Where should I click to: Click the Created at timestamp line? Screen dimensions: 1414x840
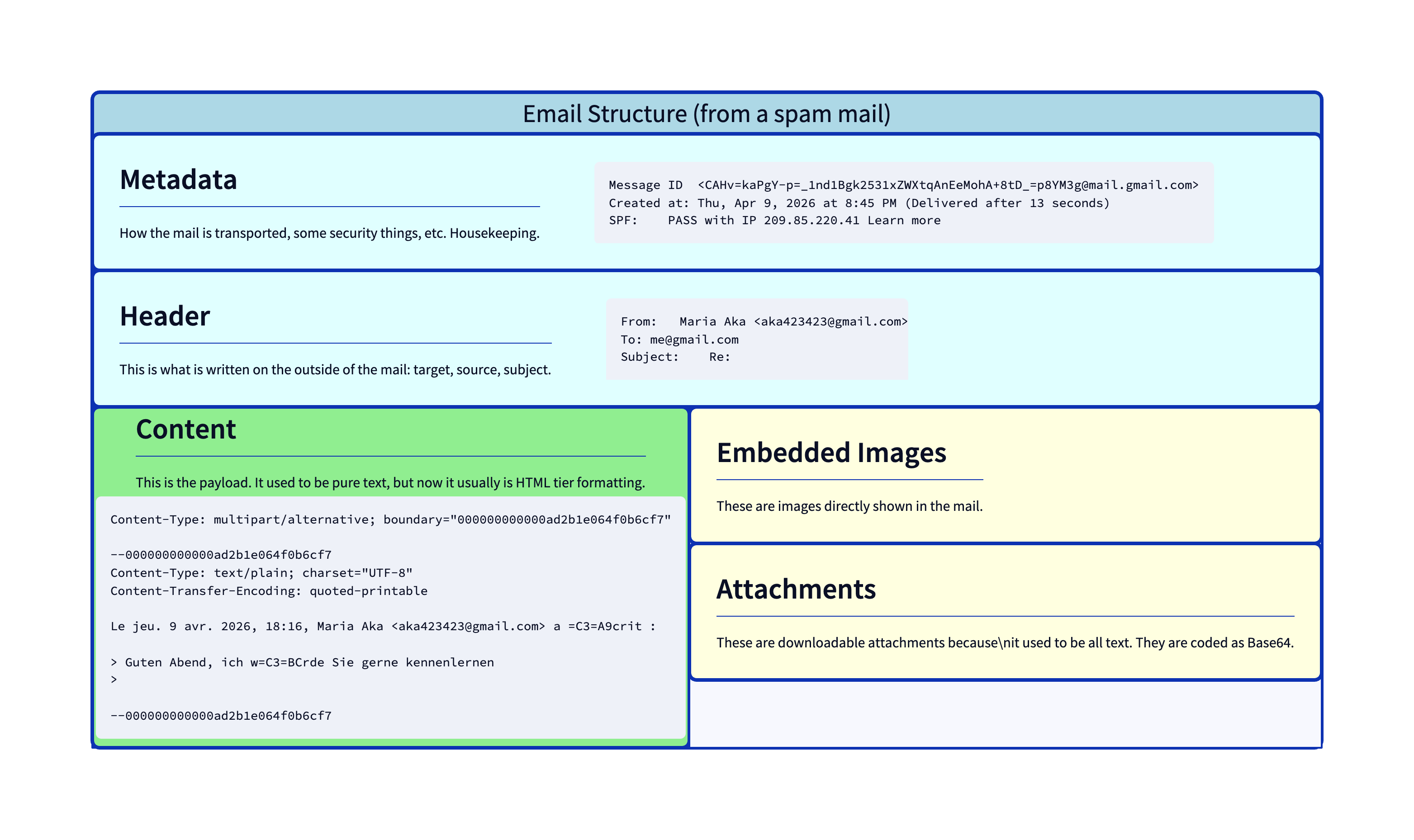859,203
